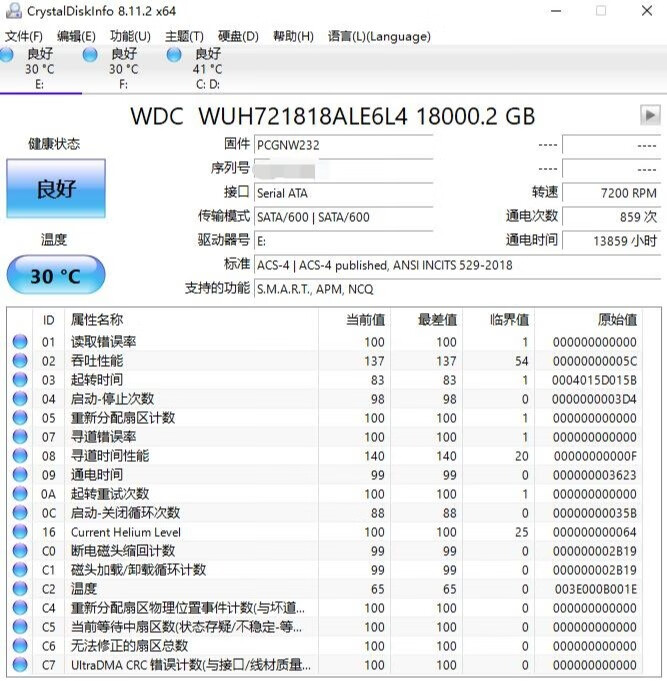Click the 原始值 column header
Viewport: 667px width, 681px height.
click(617, 320)
